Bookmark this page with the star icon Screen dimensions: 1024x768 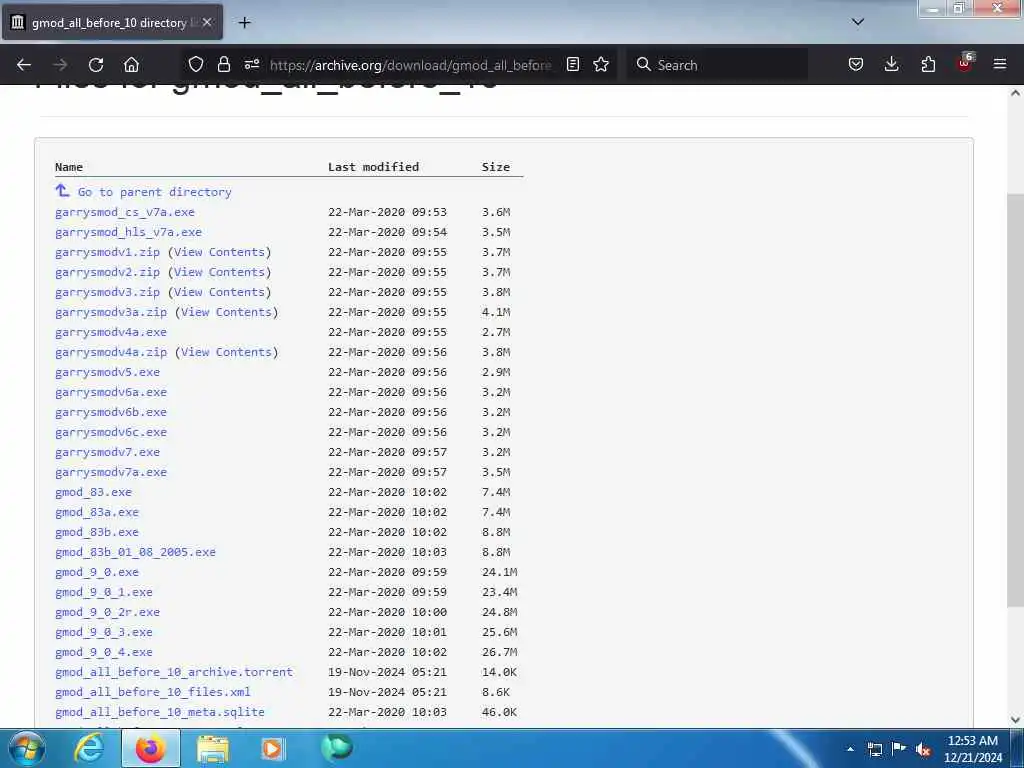pyautogui.click(x=601, y=64)
